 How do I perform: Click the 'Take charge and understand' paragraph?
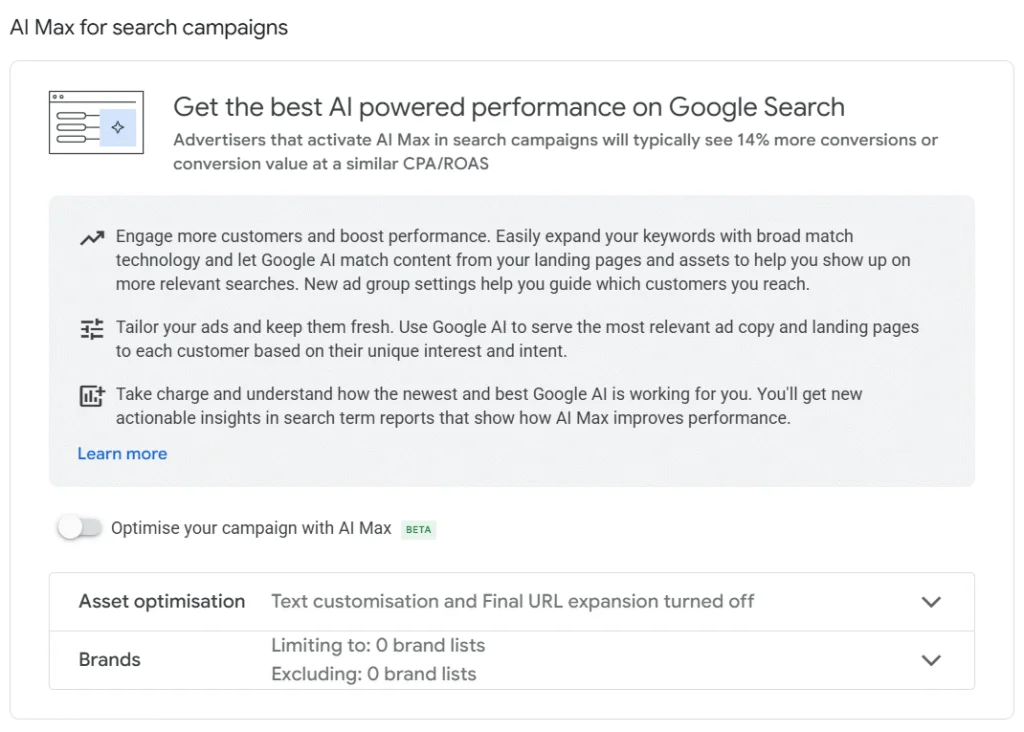click(x=488, y=406)
